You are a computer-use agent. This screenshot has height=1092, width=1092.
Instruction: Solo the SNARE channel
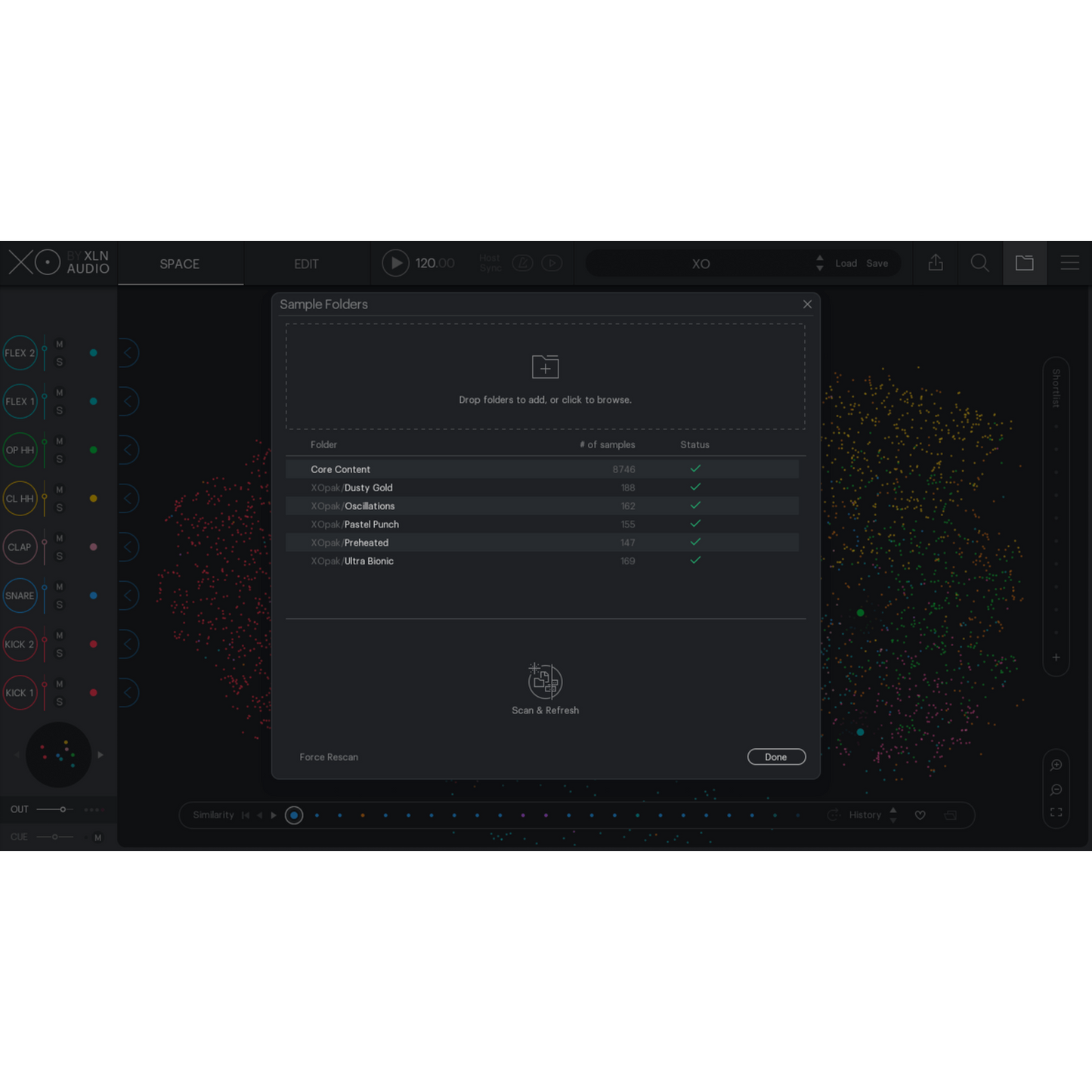point(60,605)
